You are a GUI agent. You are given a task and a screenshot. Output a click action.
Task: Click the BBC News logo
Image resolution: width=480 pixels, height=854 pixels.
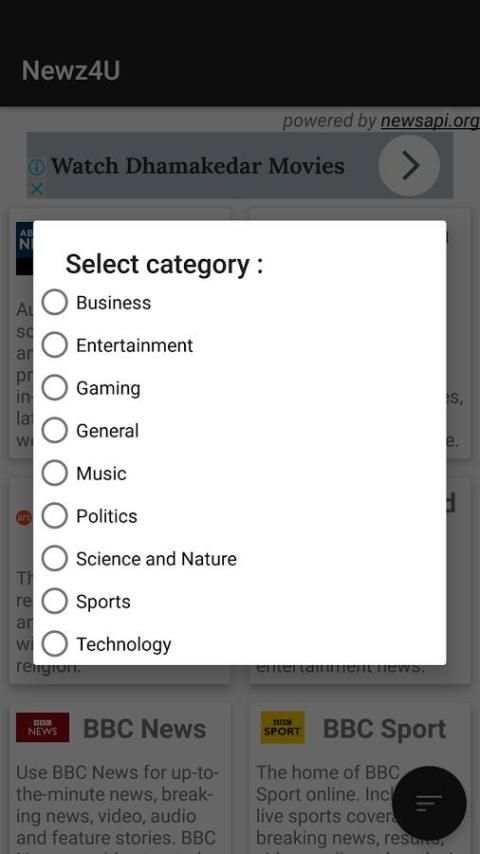tap(42, 728)
